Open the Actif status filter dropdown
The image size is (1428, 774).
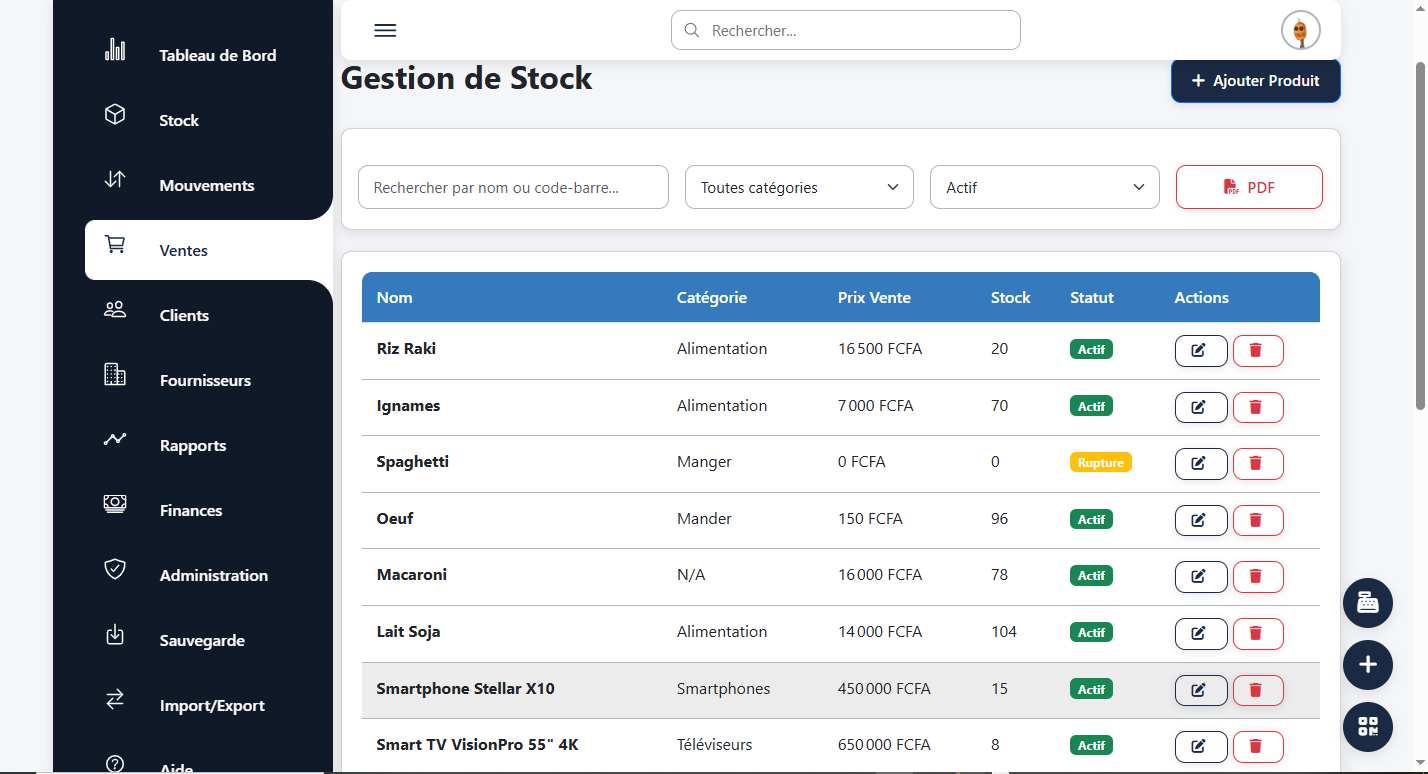pos(1045,187)
